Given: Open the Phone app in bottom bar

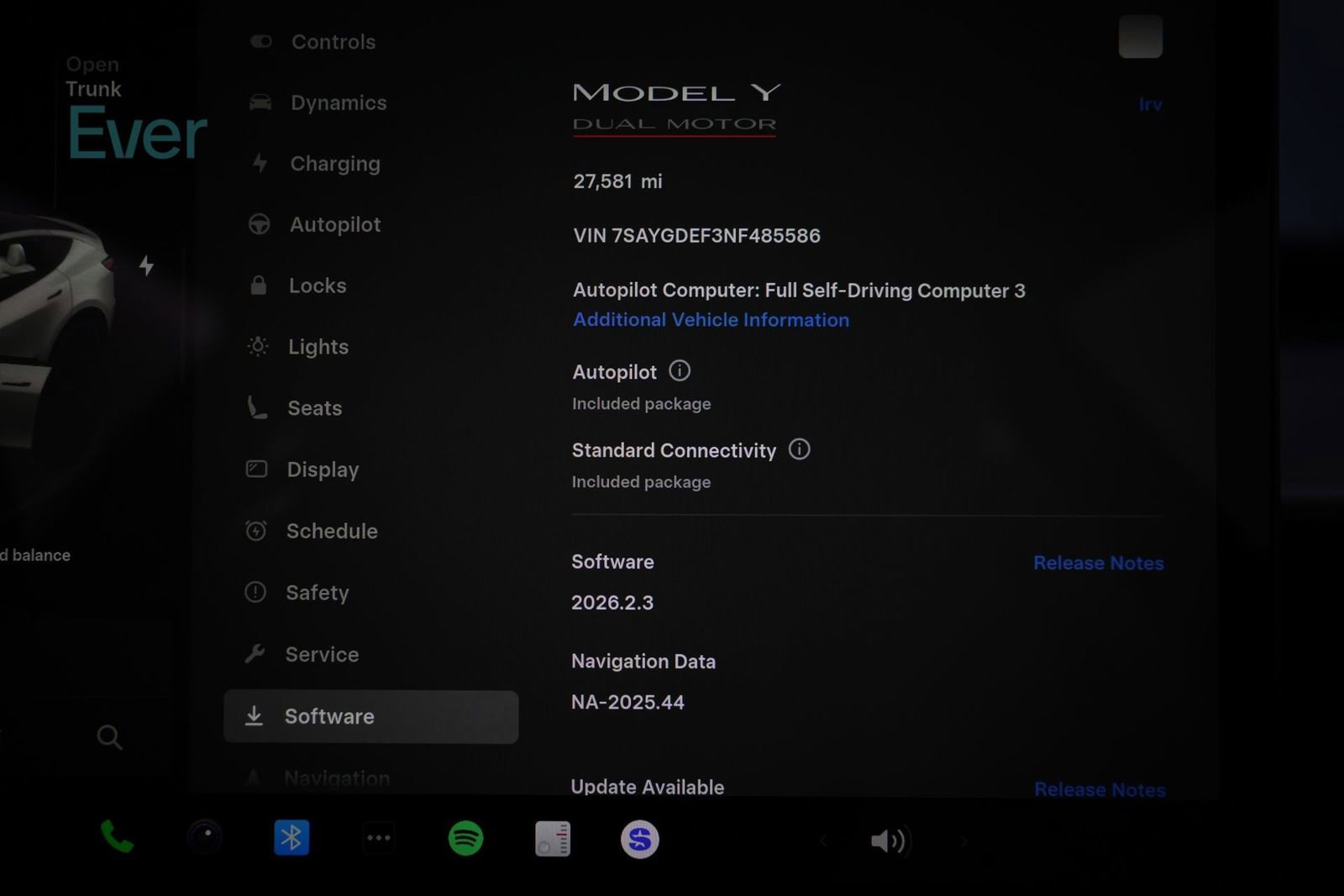Looking at the screenshot, I should point(117,837).
